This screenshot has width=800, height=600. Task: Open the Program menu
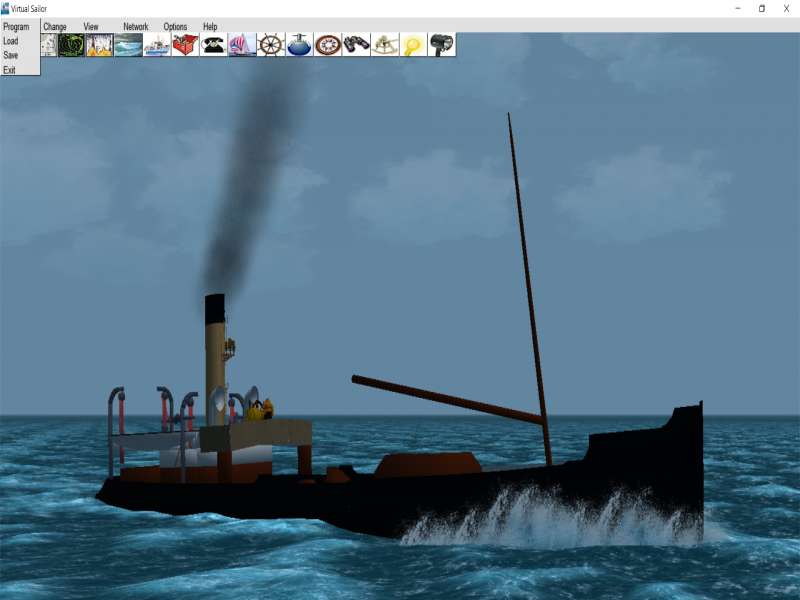tap(16, 27)
